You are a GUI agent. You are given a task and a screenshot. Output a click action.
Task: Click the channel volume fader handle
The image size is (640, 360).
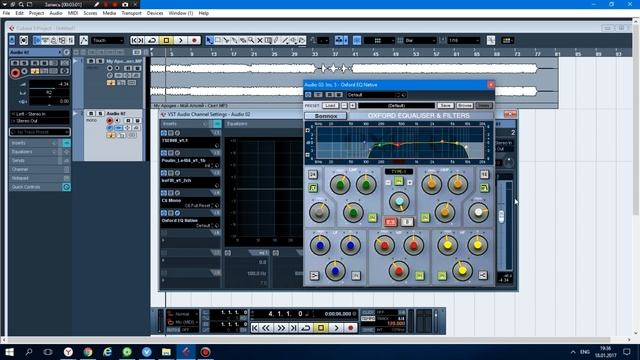[x=502, y=216]
